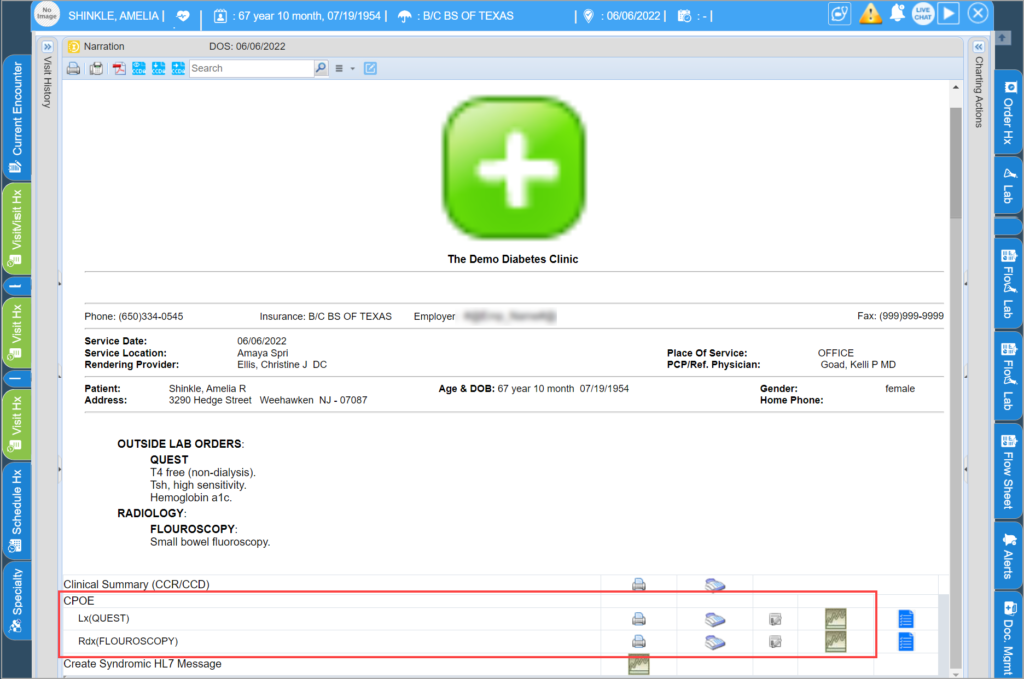Click the patient No Image avatar
Screen dimensions: 1024x679
pyautogui.click(x=46, y=14)
